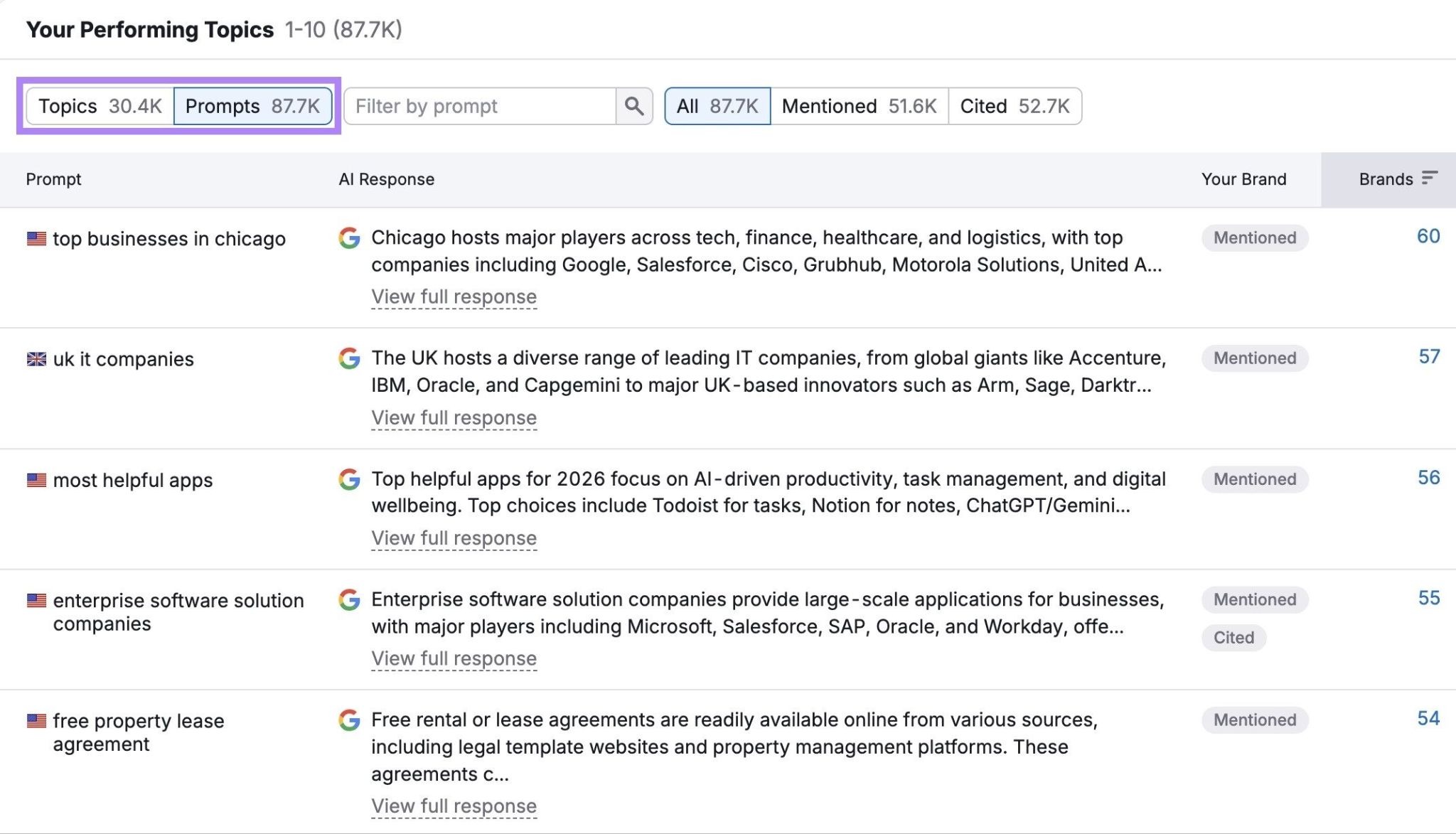The image size is (1456, 834).
Task: Toggle the "Cited 52.7K" filter
Action: click(1015, 106)
